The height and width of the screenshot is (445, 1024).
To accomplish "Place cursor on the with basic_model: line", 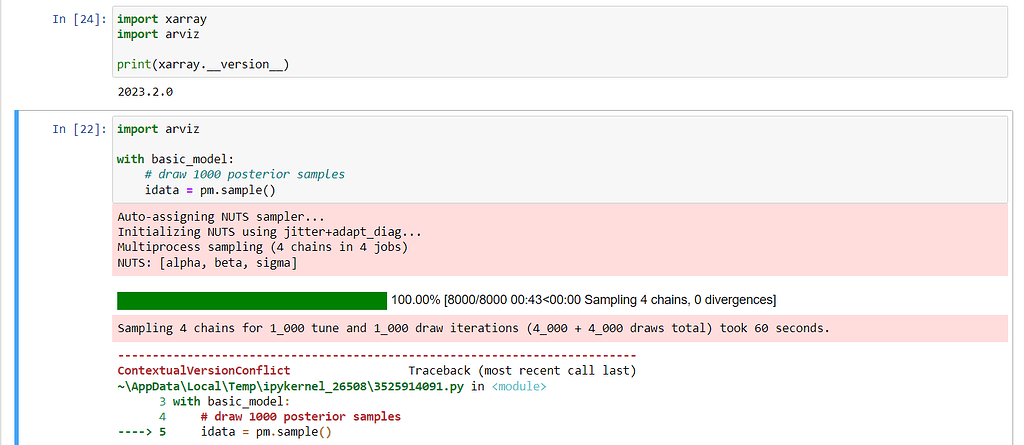I will (176, 159).
